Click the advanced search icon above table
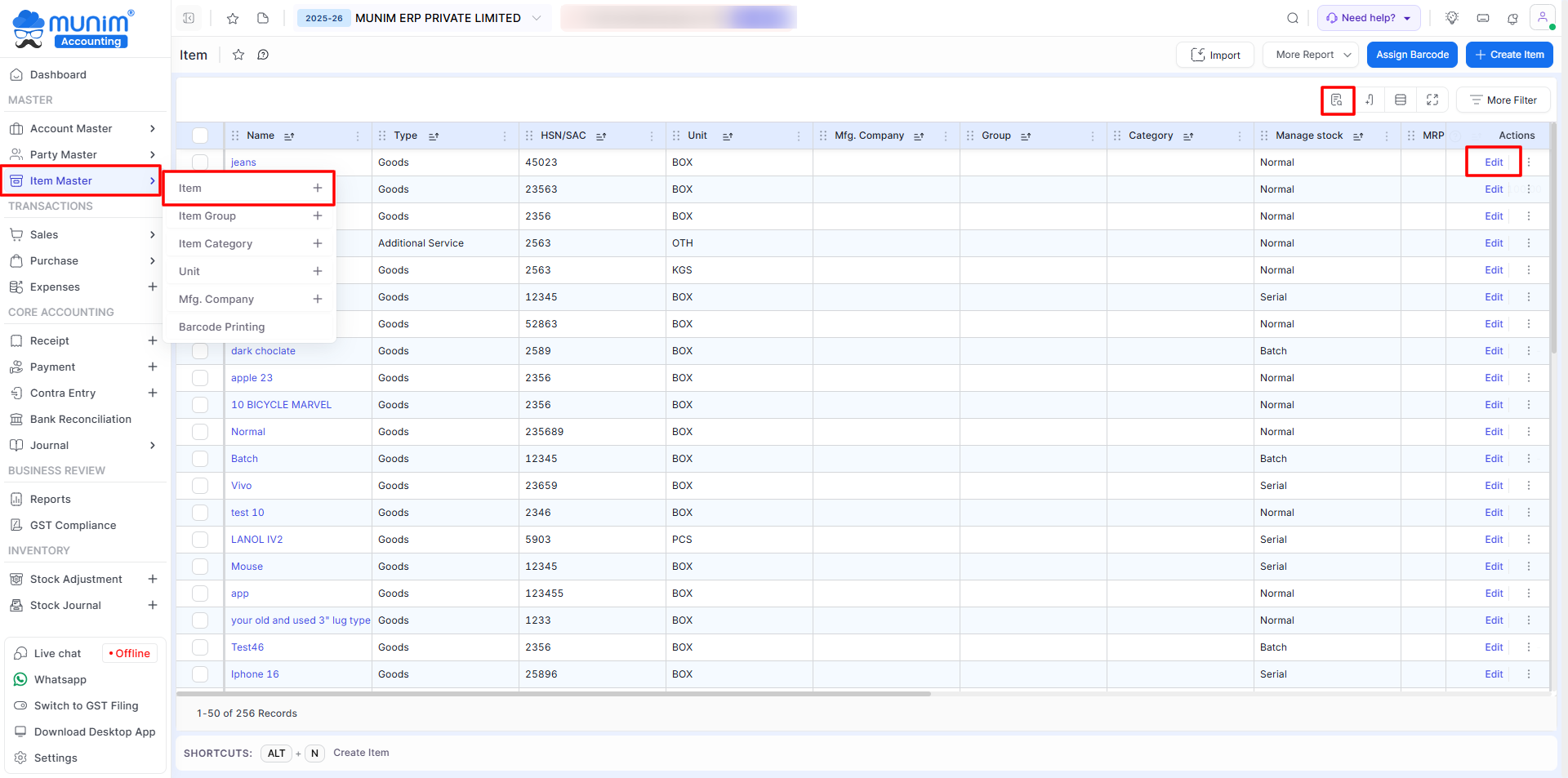 [x=1337, y=100]
